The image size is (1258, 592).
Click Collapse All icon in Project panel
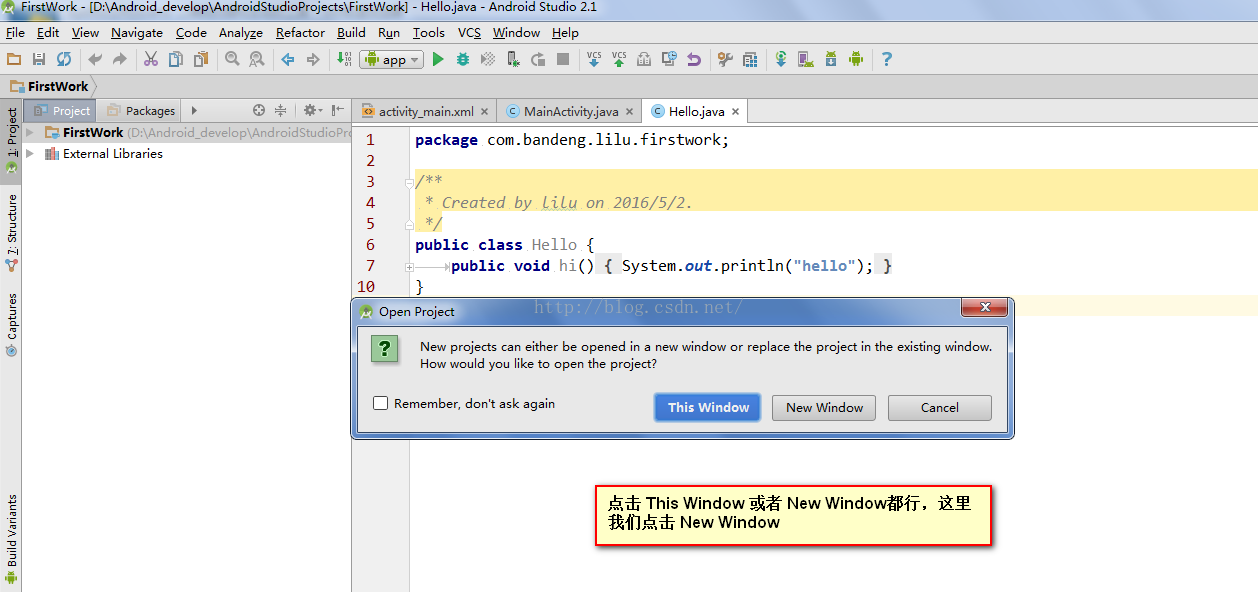(281, 111)
